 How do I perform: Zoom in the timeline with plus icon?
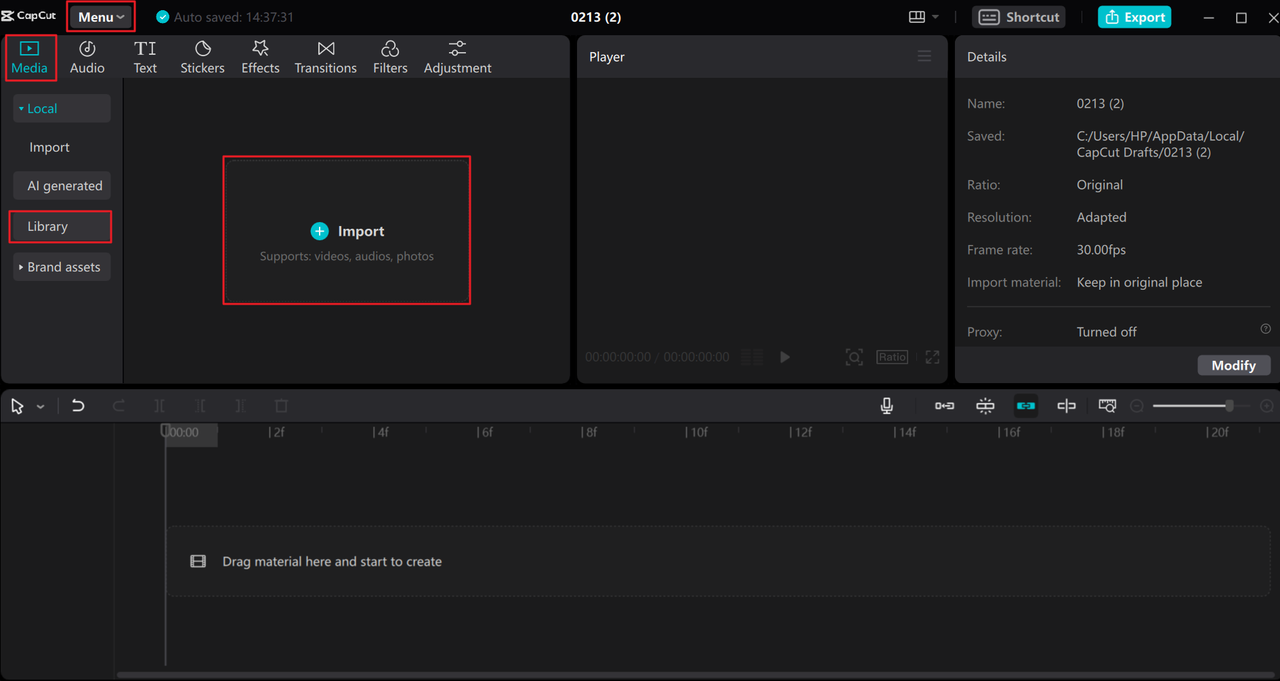1266,406
